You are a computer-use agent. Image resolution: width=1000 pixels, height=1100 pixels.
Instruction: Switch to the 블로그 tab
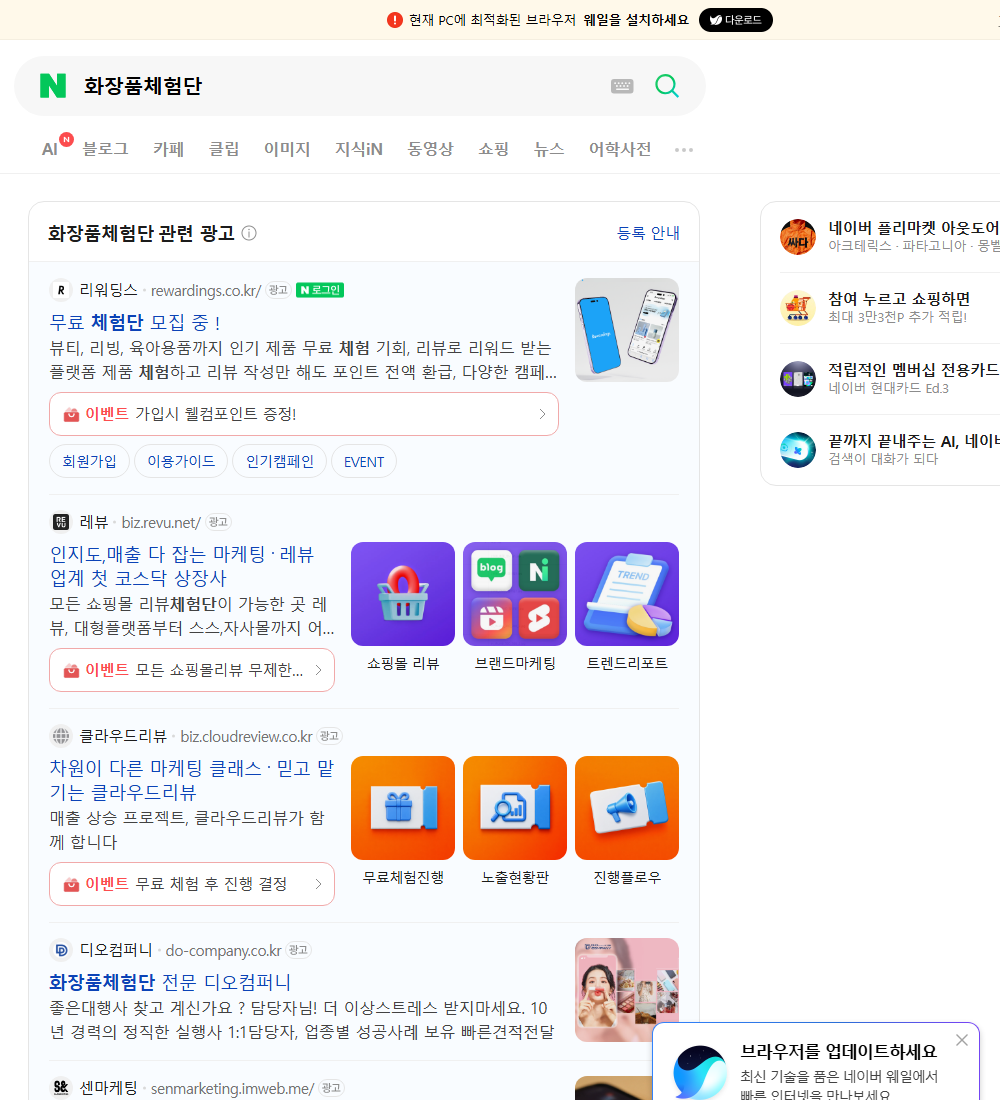(x=105, y=149)
